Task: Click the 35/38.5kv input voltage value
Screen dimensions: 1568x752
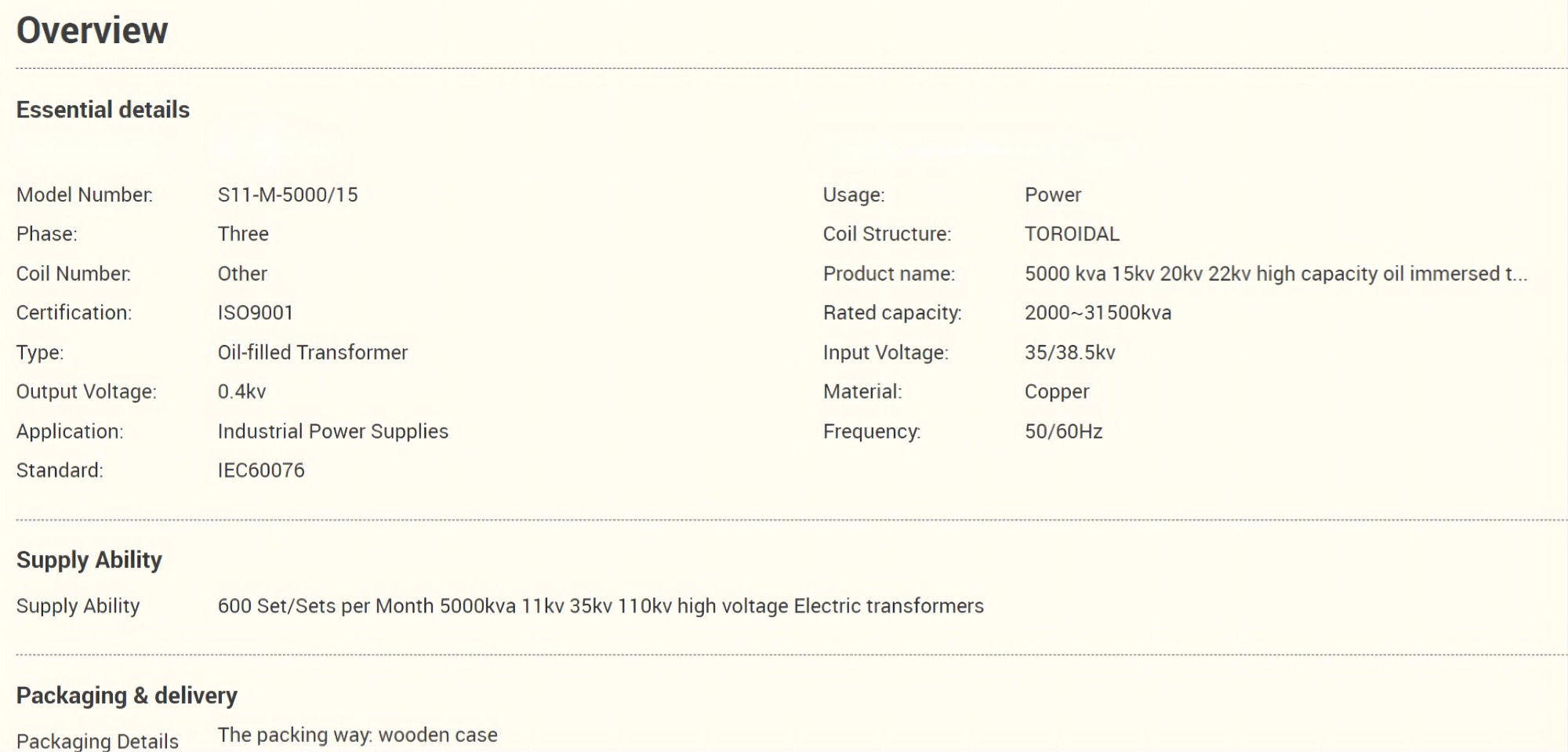Action: pyautogui.click(x=1069, y=352)
